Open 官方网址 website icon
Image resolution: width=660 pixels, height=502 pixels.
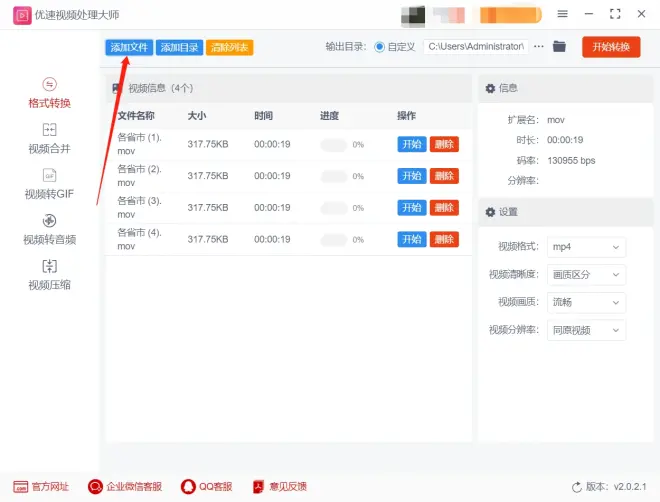click(x=21, y=487)
